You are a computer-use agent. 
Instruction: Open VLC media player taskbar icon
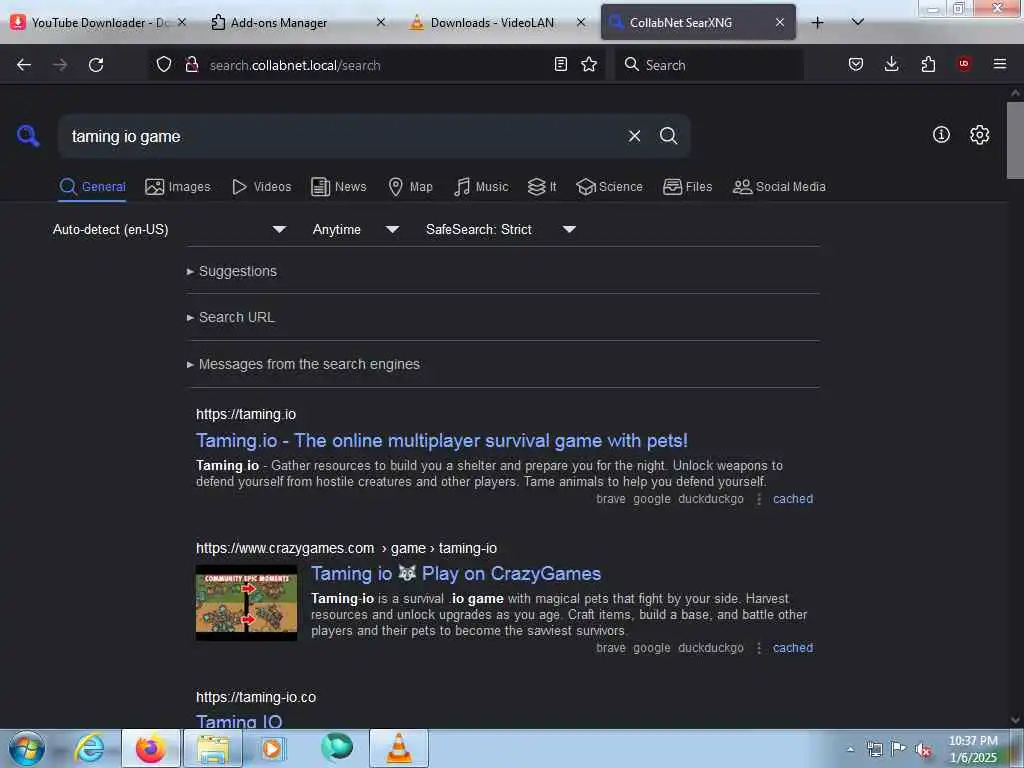click(399, 748)
